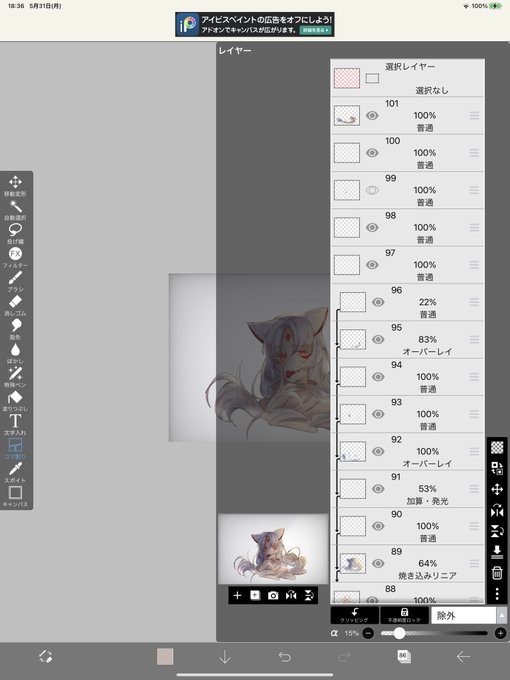
Task: Hide layer 95 overlay
Action: [x=378, y=339]
